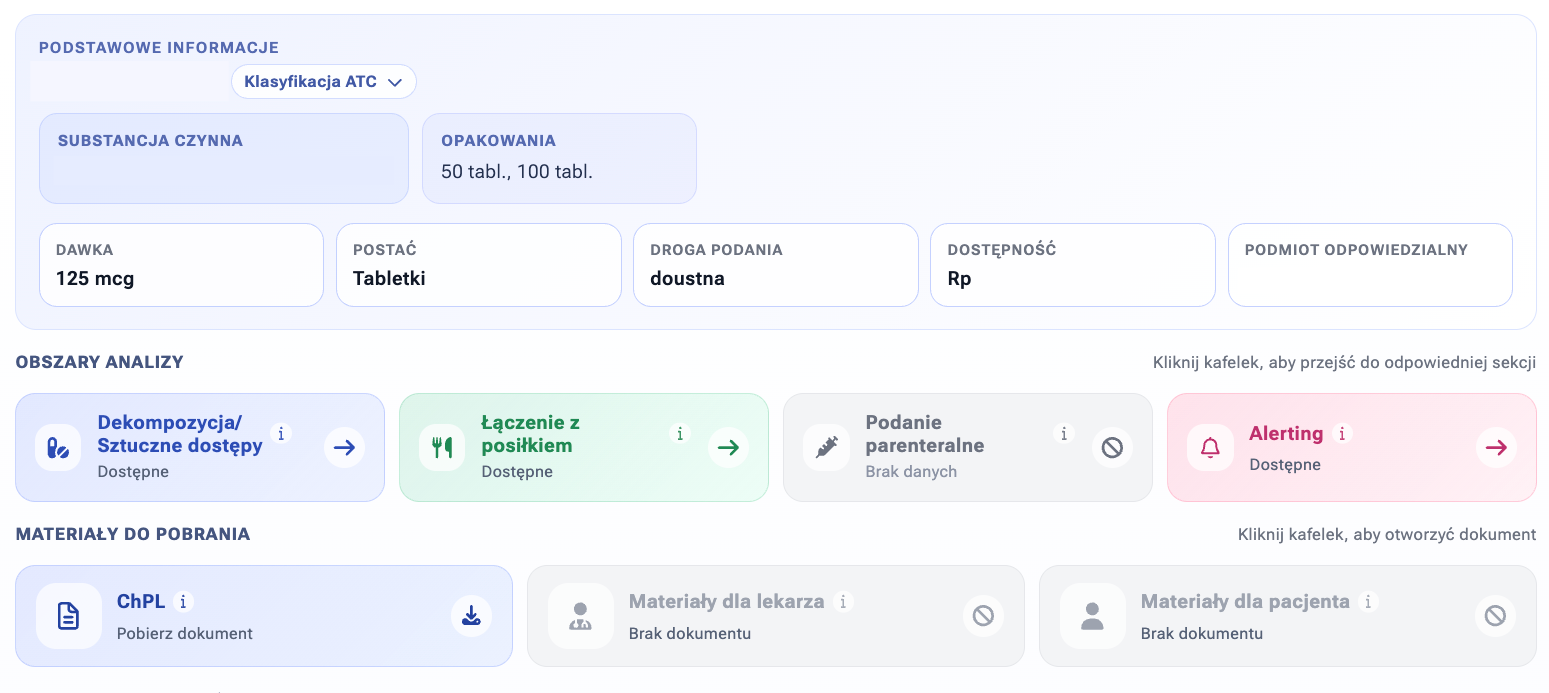
Task: Click info icon beside Podanie parenteralne
Action: (x=1064, y=433)
